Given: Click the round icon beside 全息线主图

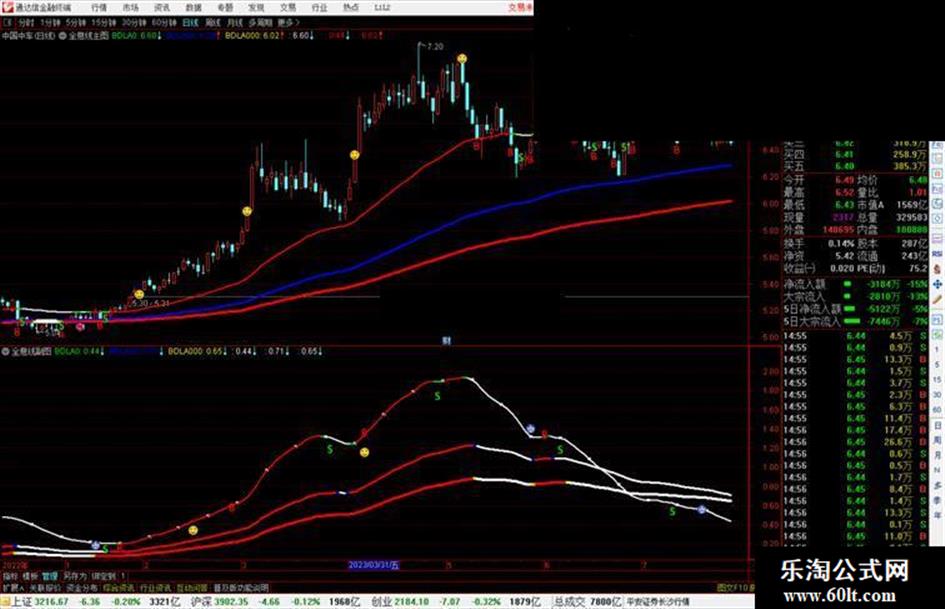Looking at the screenshot, I should click(62, 36).
